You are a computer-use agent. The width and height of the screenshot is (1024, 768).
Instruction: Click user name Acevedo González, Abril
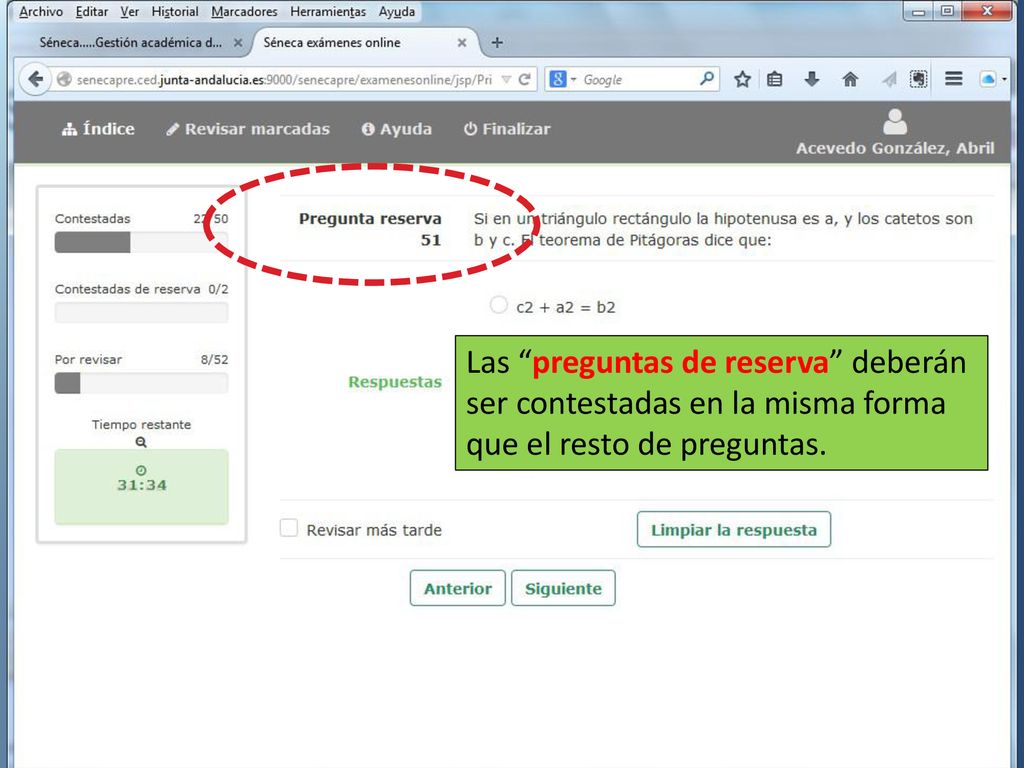pyautogui.click(x=895, y=148)
